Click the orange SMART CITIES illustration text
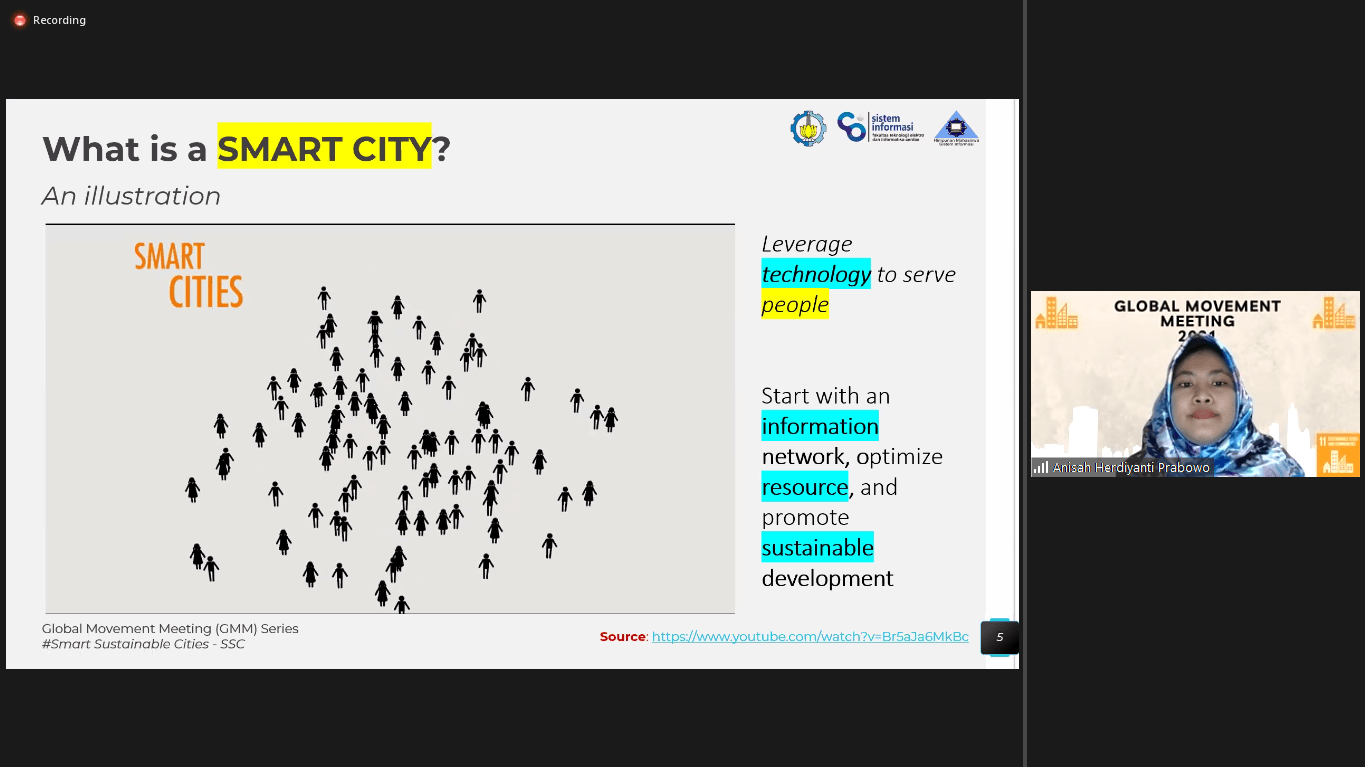This screenshot has height=767, width=1365. point(189,274)
